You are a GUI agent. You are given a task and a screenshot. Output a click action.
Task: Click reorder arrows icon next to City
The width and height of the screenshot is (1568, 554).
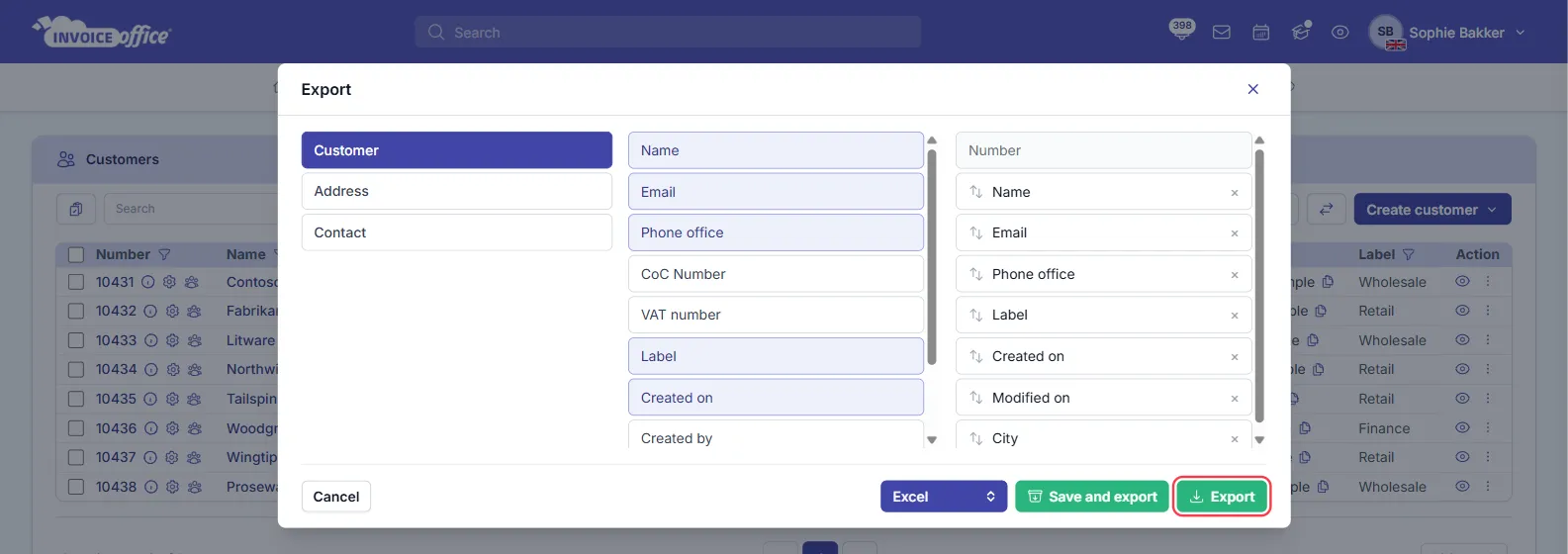tap(976, 438)
